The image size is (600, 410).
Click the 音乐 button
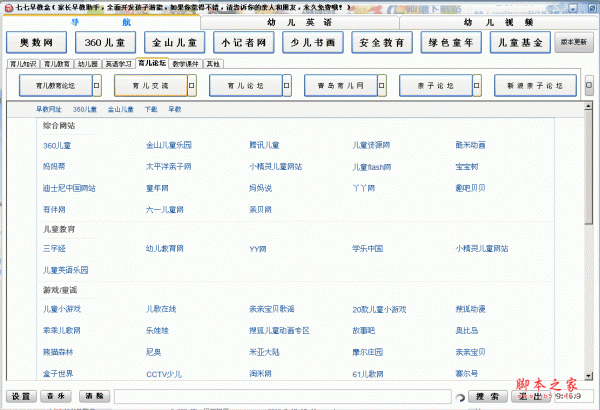point(56,396)
